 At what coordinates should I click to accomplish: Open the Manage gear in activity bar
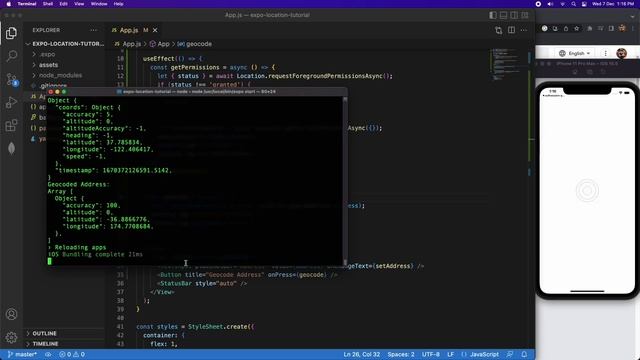pyautogui.click(x=11, y=337)
